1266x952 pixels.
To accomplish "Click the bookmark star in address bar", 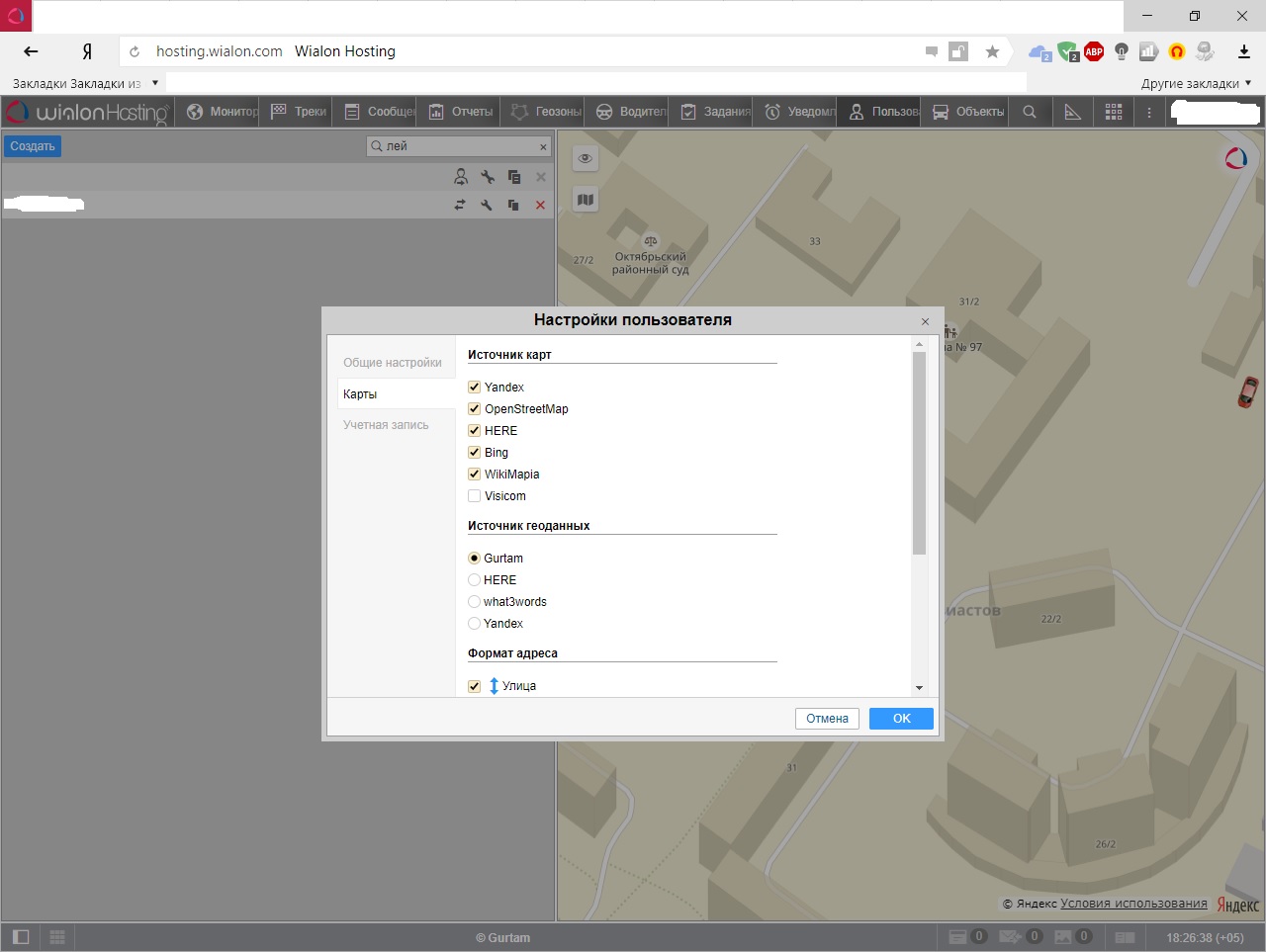I will click(x=992, y=51).
